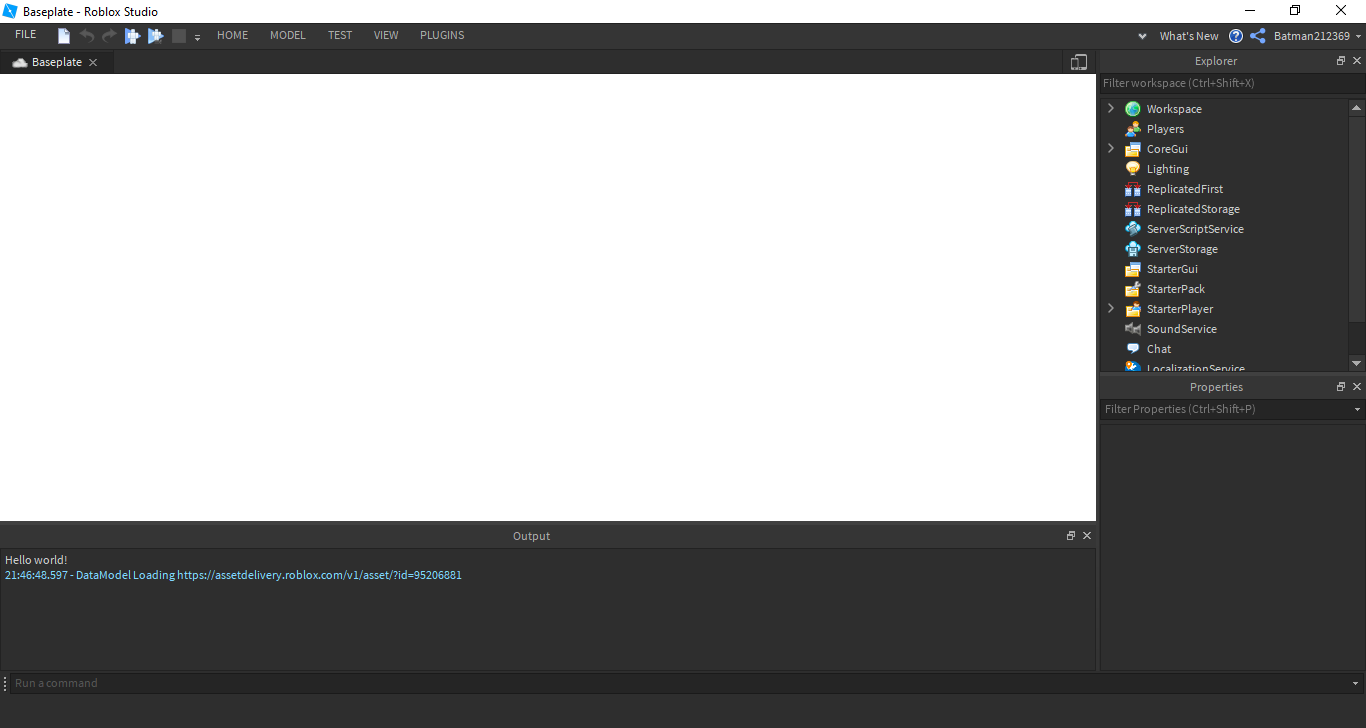Click the Lighting bulb icon
The image size is (1366, 728).
tap(1132, 169)
